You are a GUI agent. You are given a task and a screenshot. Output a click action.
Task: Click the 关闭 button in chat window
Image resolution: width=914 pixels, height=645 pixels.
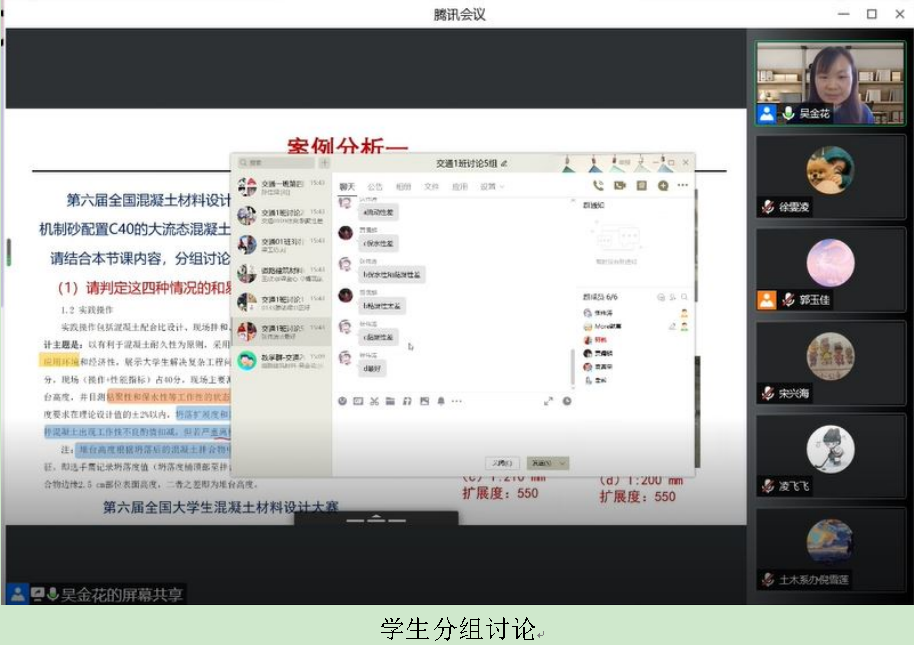point(502,463)
